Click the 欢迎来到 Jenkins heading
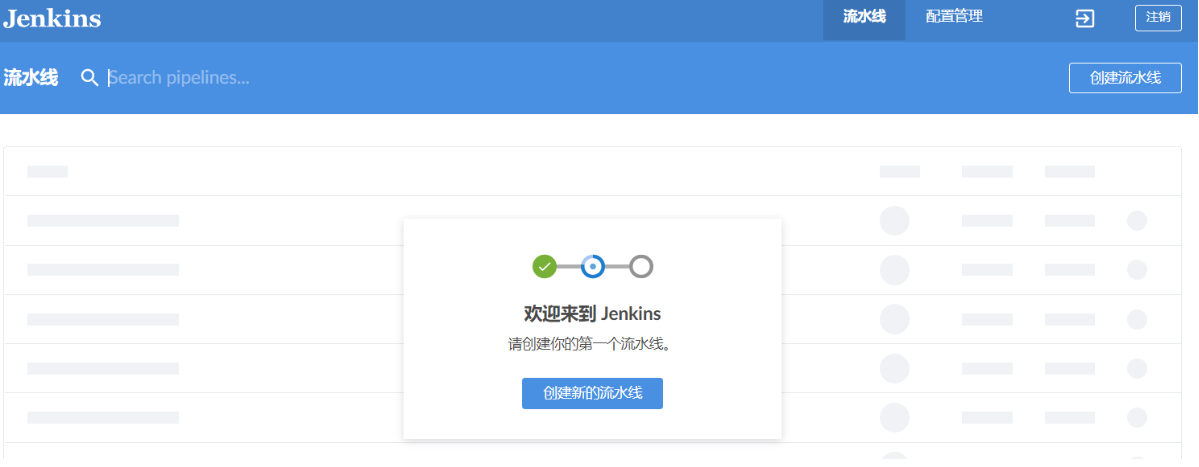The width and height of the screenshot is (1199, 467). click(593, 313)
